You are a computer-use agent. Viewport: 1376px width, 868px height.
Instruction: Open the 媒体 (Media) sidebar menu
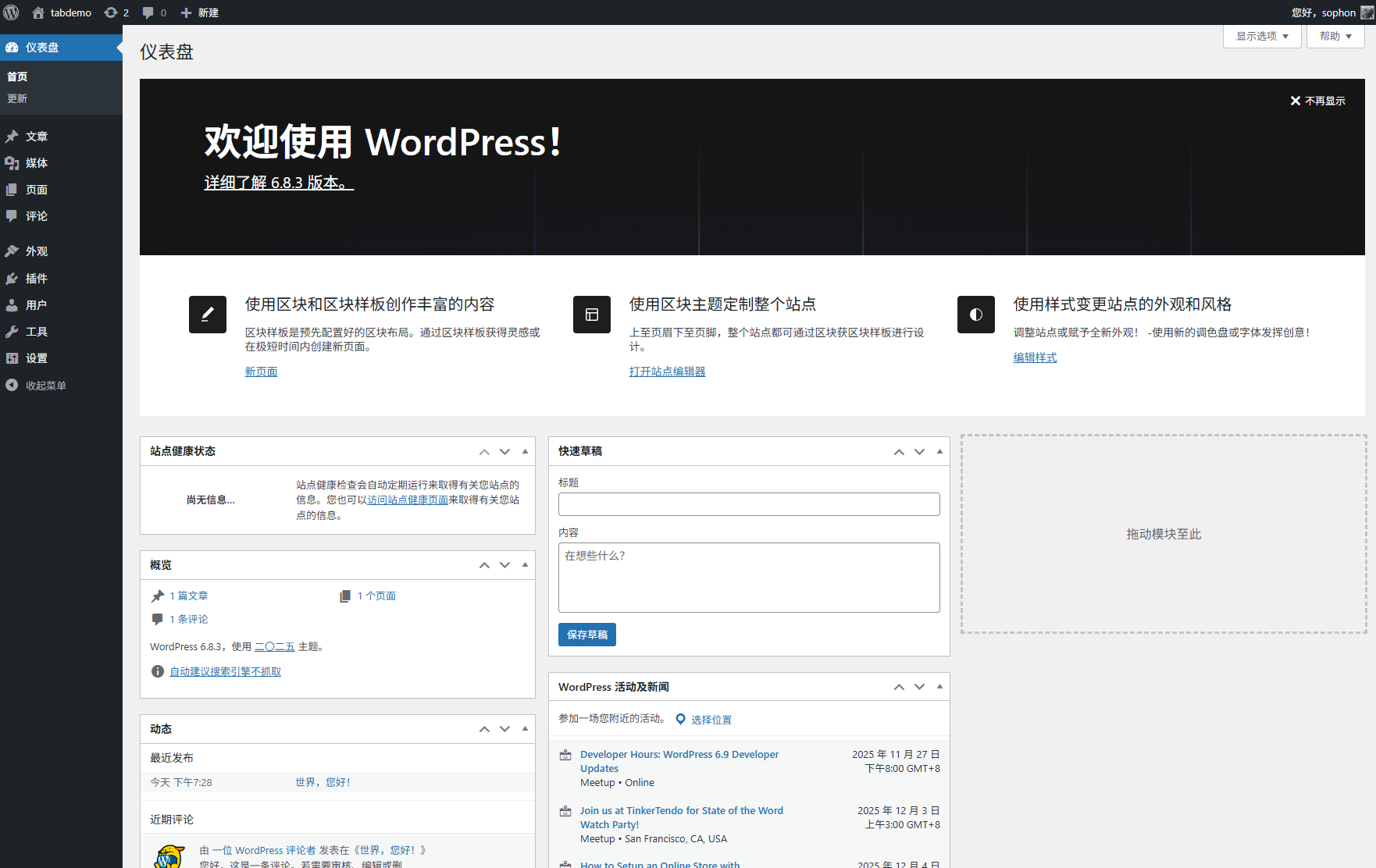[x=37, y=163]
